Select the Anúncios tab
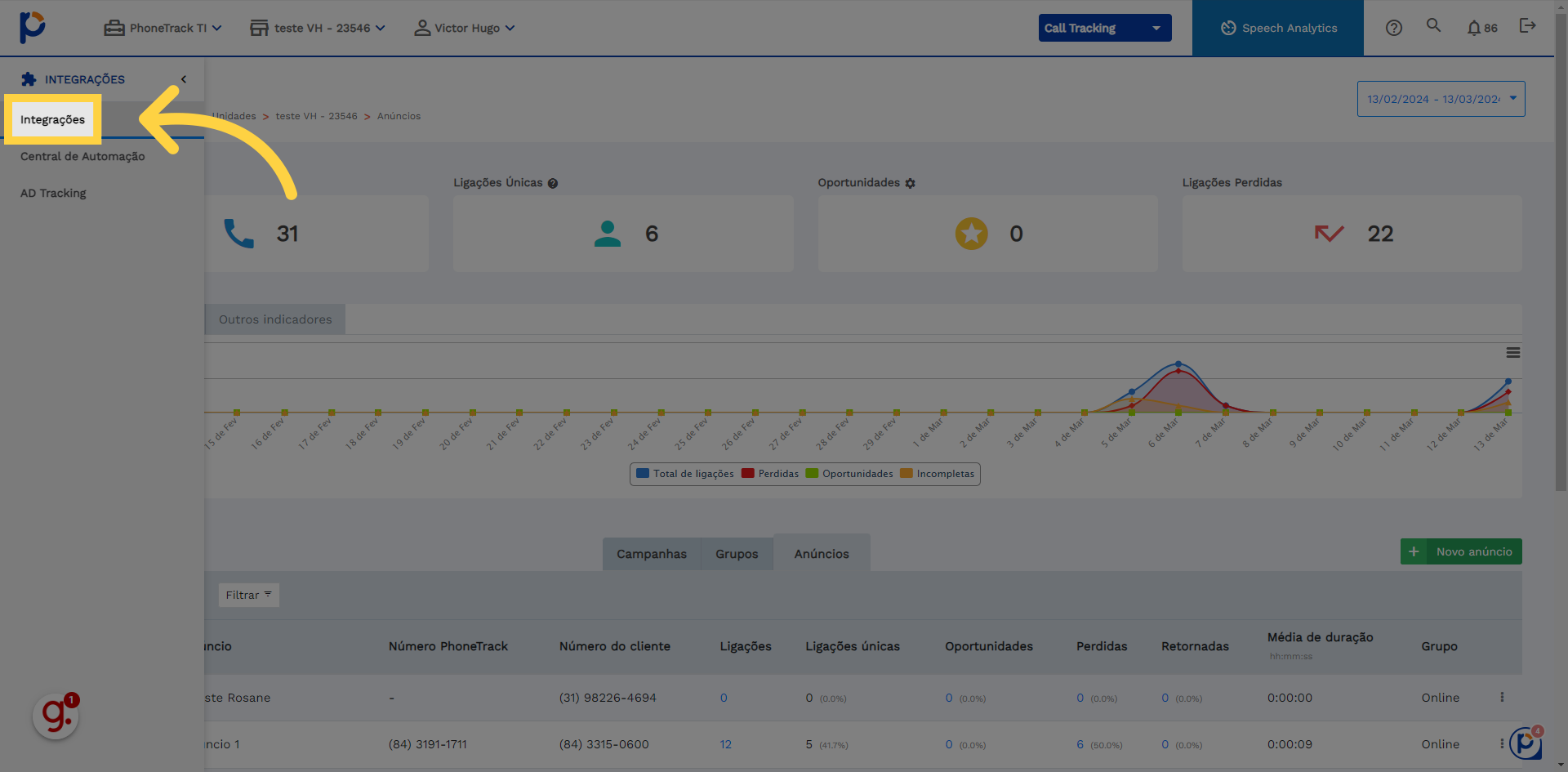The height and width of the screenshot is (772, 1568). pyautogui.click(x=822, y=554)
